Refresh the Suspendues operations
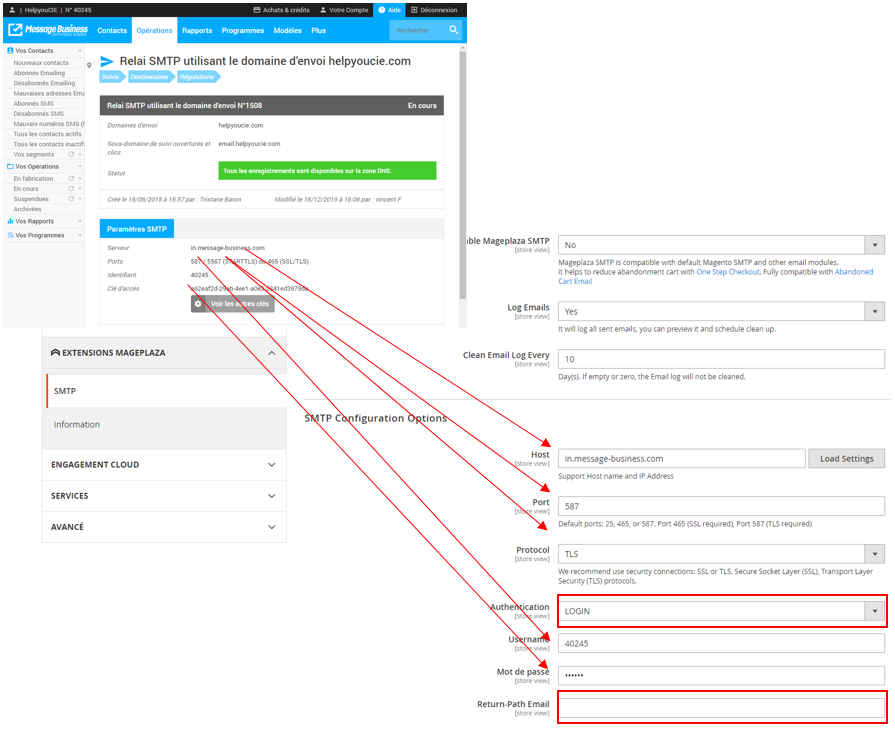 (x=71, y=199)
